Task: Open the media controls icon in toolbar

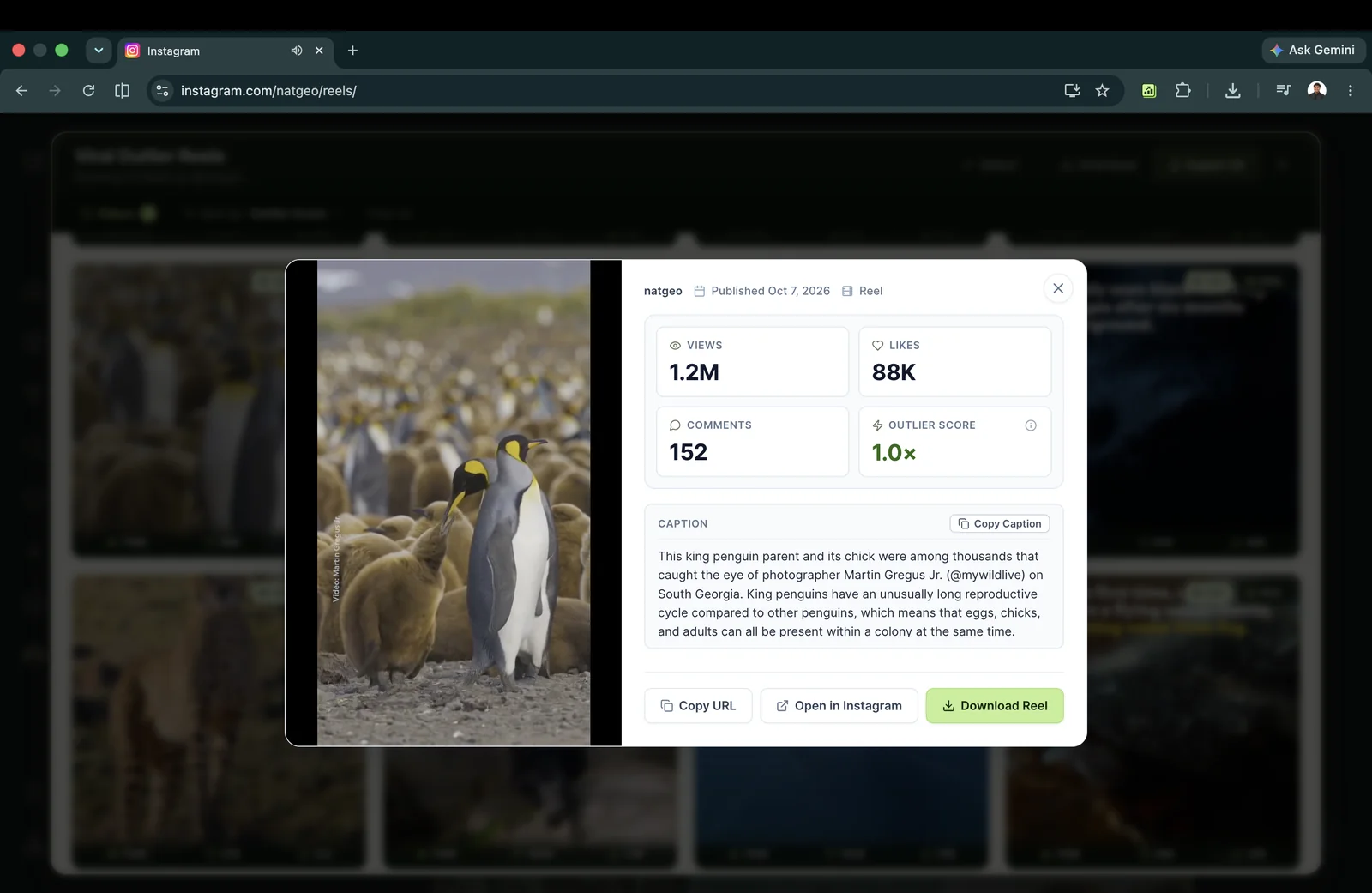Action: [x=1283, y=90]
